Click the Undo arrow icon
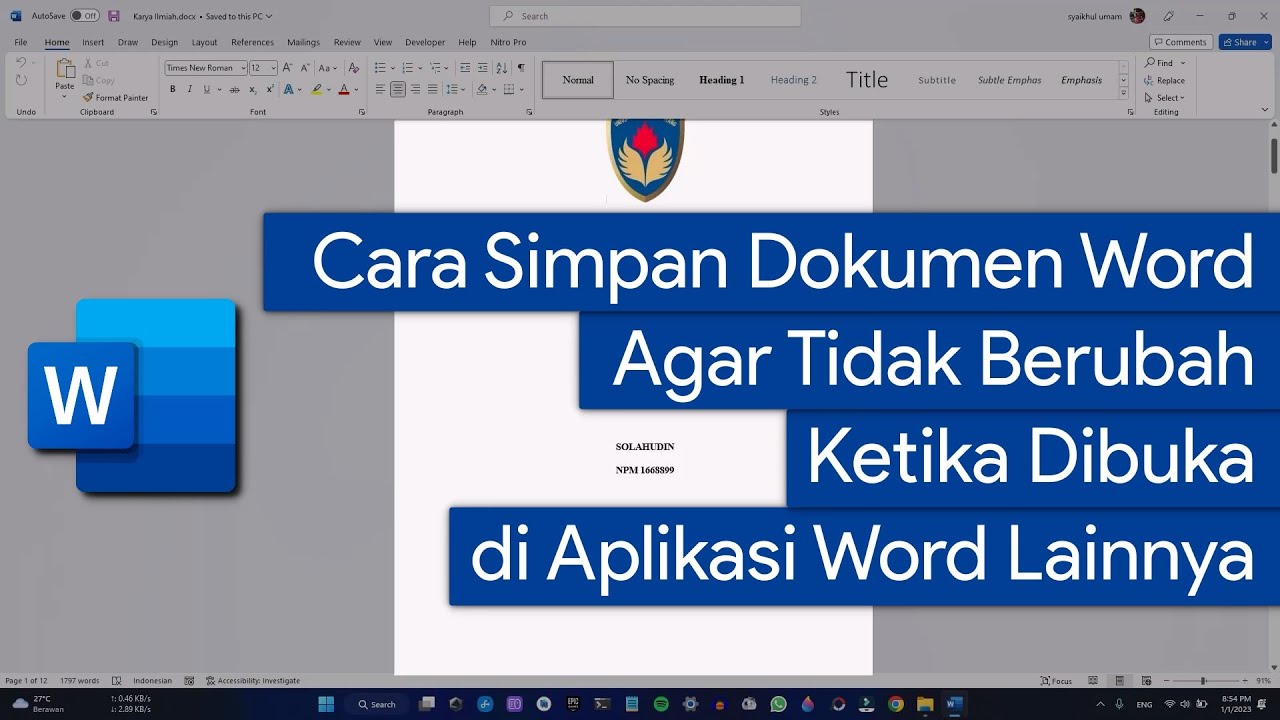This screenshot has height=720, width=1280. pyautogui.click(x=21, y=63)
